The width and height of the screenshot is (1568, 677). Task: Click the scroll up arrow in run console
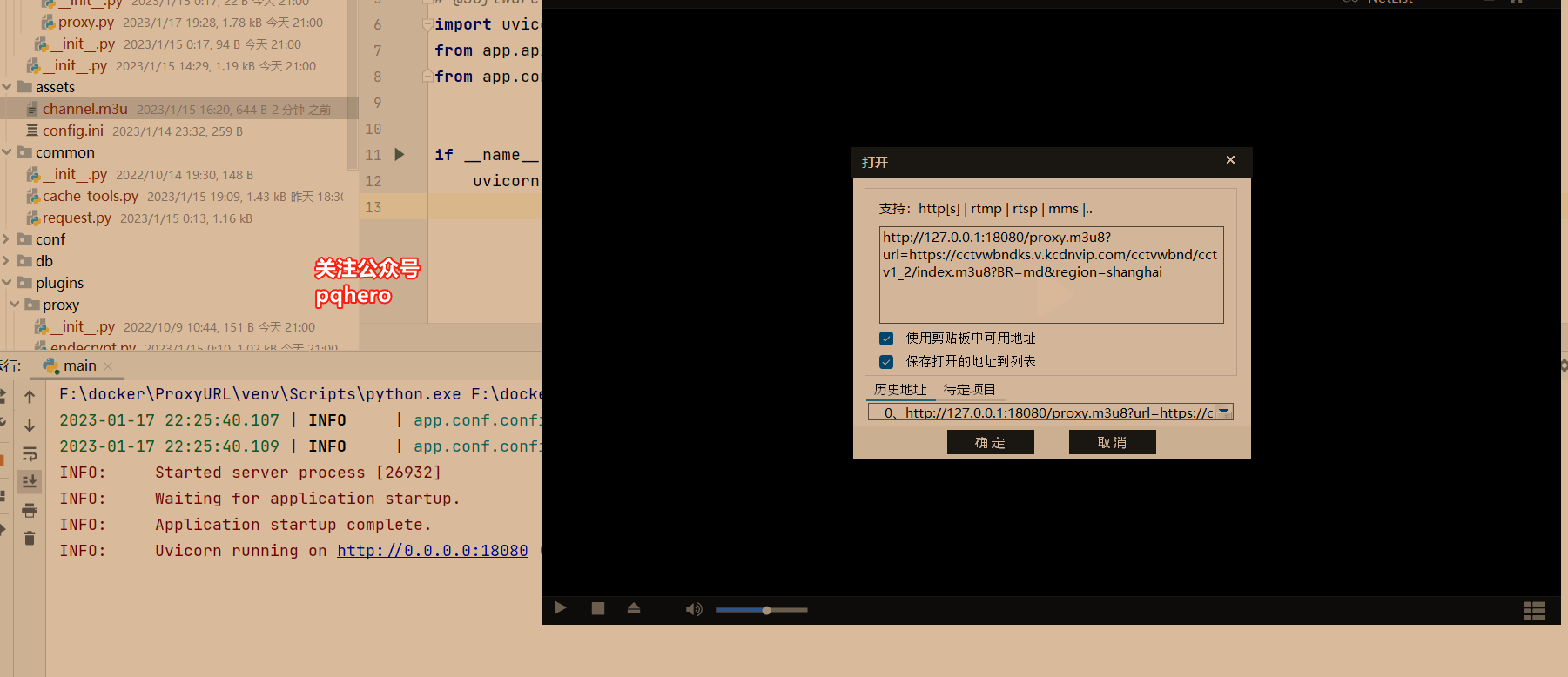coord(30,397)
